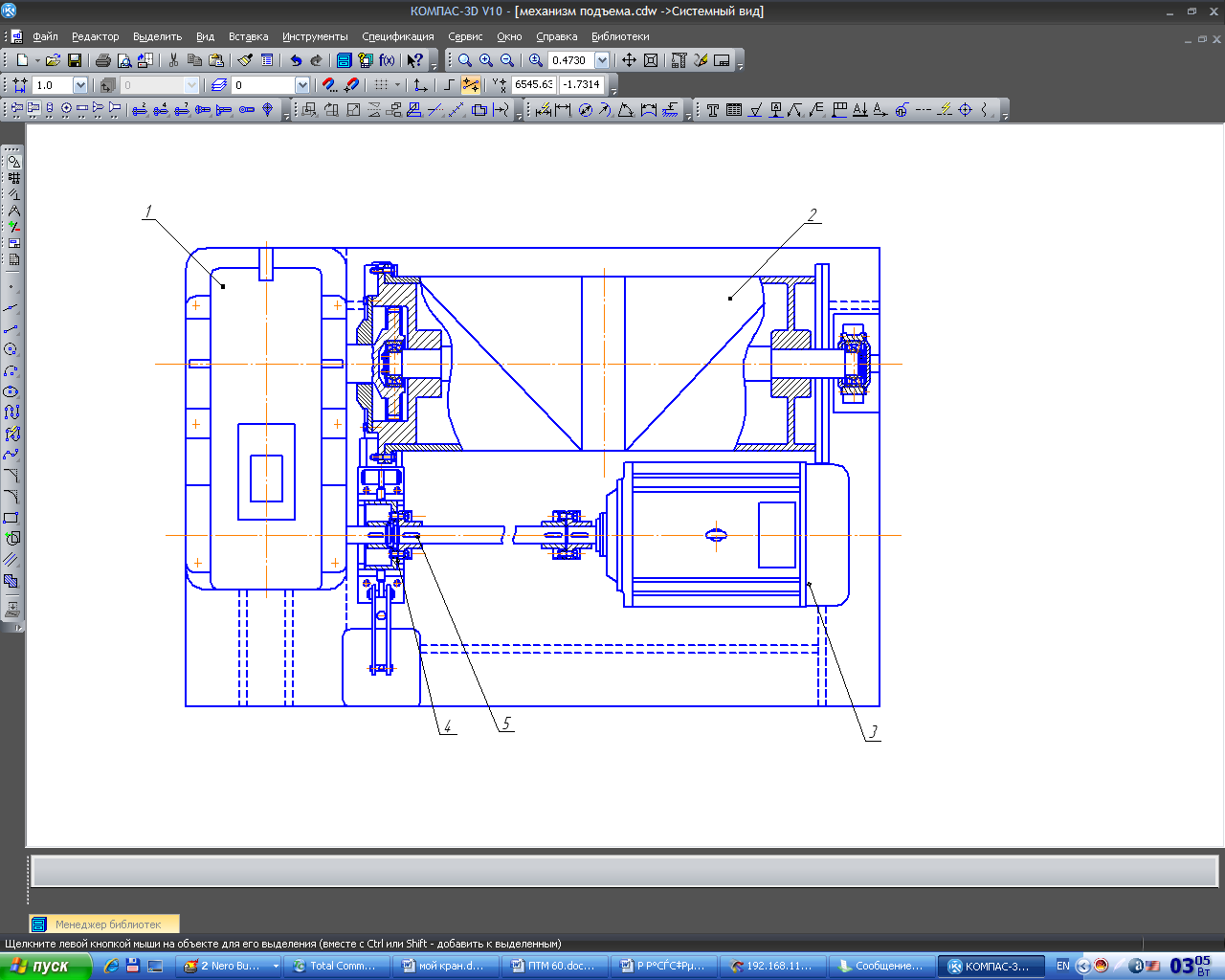
Task: Click the пуск Start button
Action: [44, 966]
